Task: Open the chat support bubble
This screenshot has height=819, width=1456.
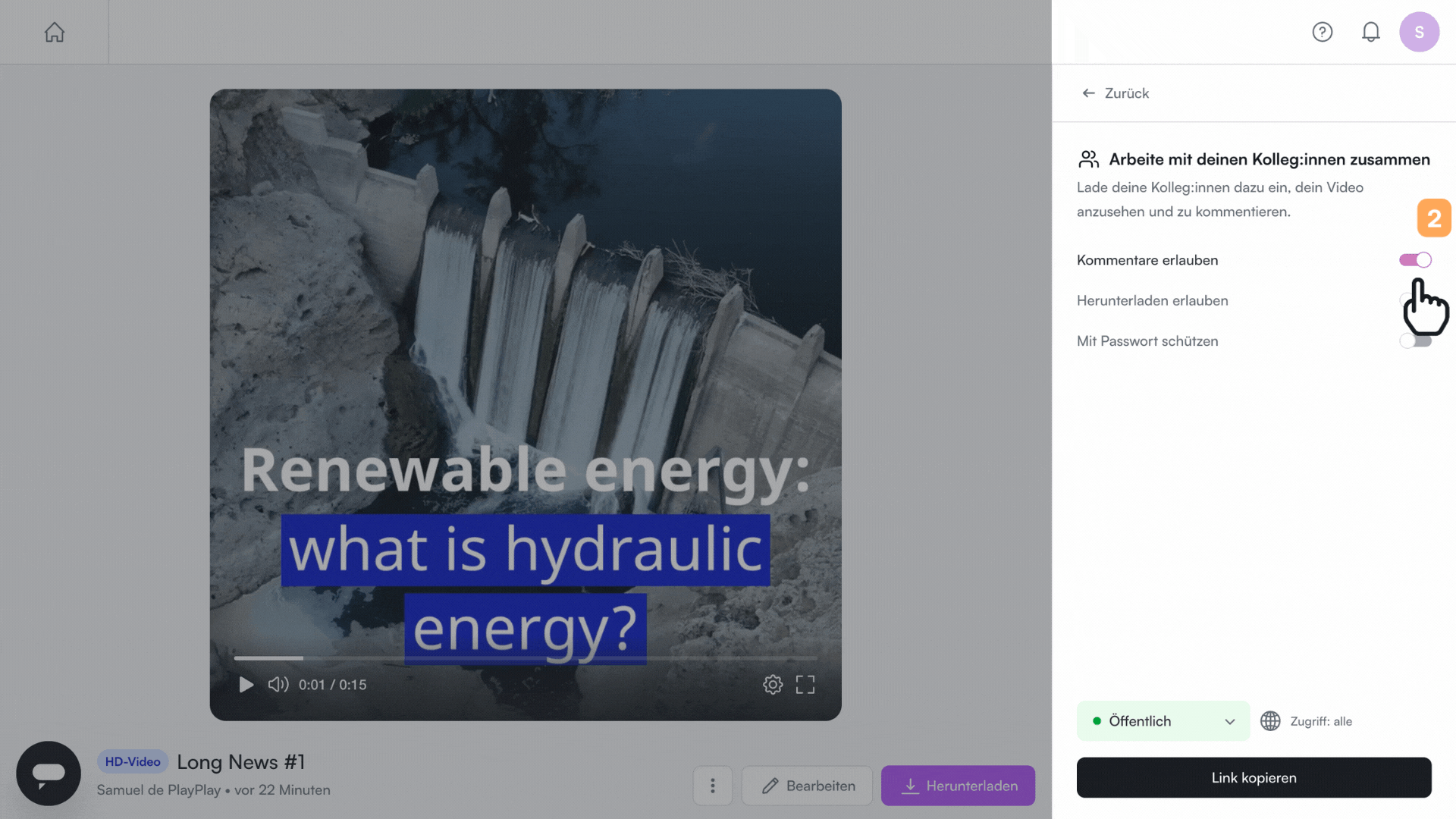Action: coord(49,773)
